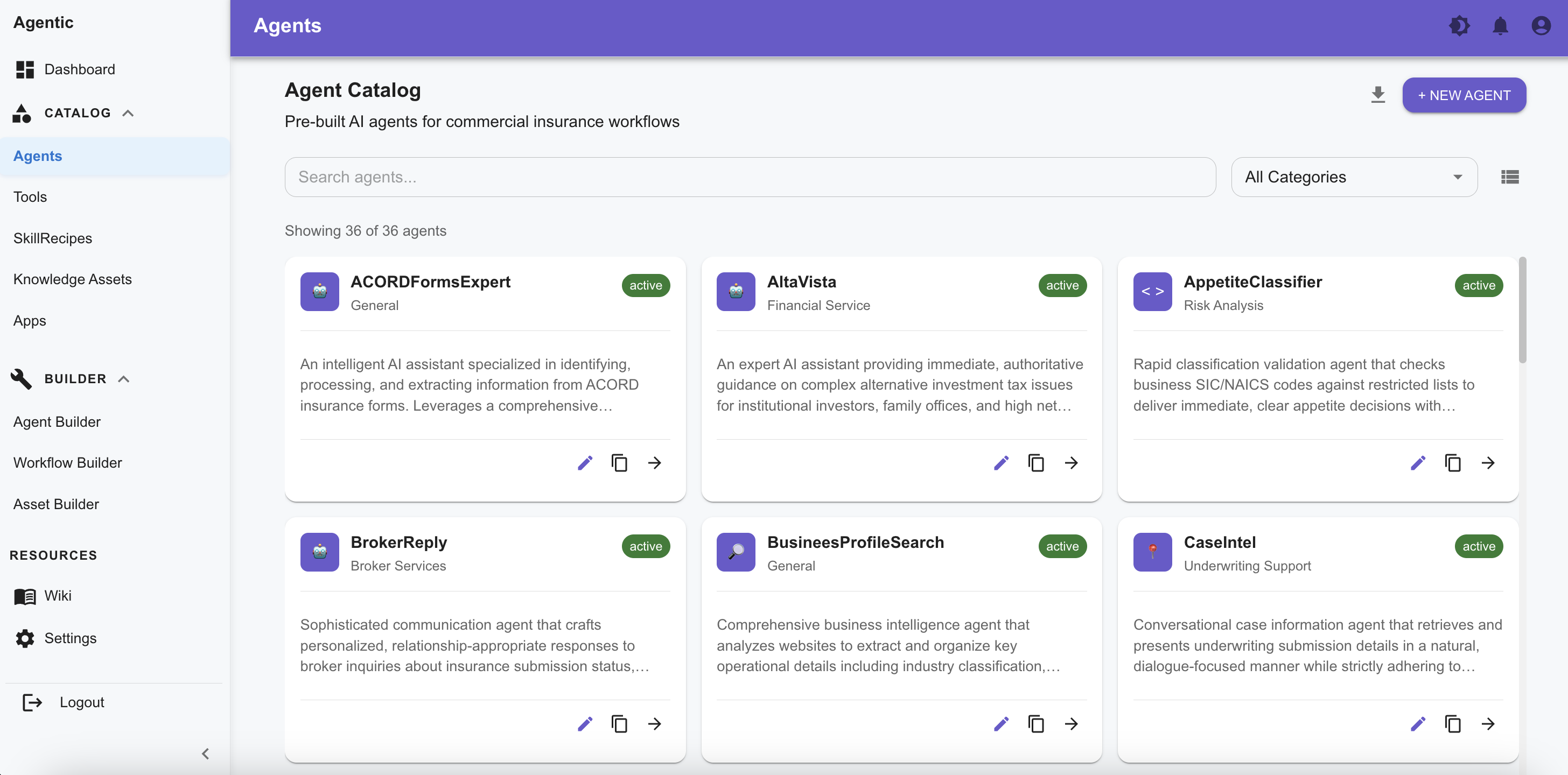Open the All Categories dropdown

coord(1354,177)
